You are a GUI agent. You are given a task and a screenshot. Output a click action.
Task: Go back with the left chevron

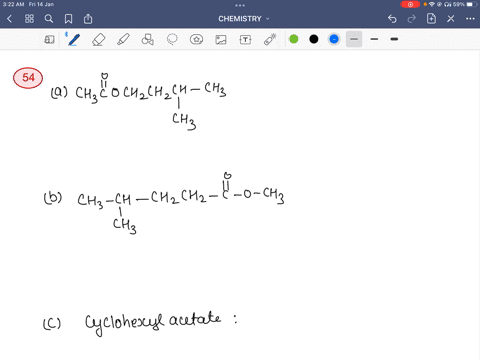9,19
